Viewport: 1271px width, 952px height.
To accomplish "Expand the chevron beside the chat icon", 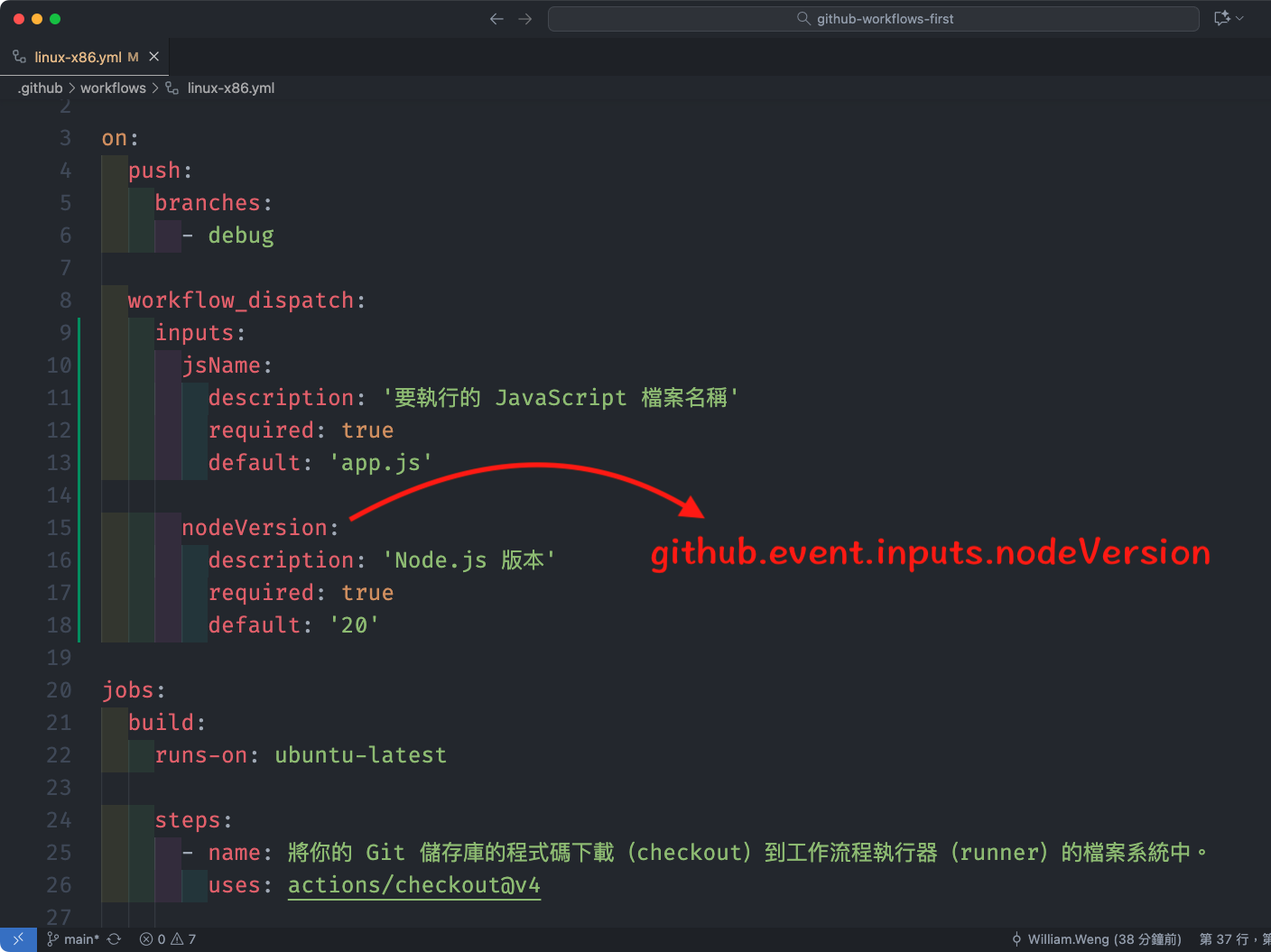I will pos(1240,18).
